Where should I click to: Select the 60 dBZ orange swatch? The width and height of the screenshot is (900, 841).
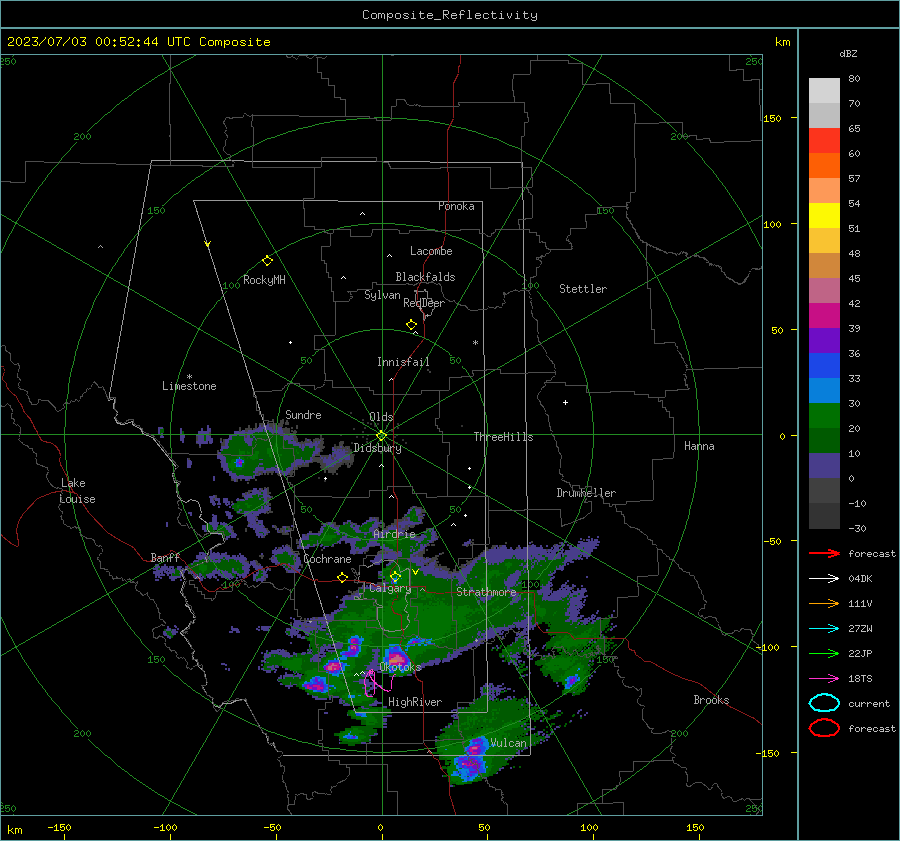[824, 166]
